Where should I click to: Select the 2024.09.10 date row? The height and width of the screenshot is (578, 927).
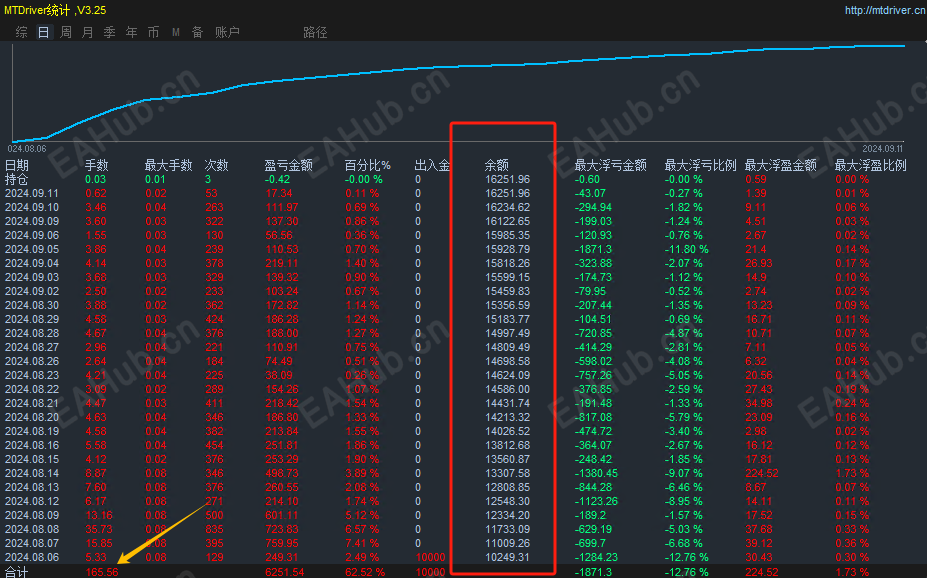pos(32,207)
